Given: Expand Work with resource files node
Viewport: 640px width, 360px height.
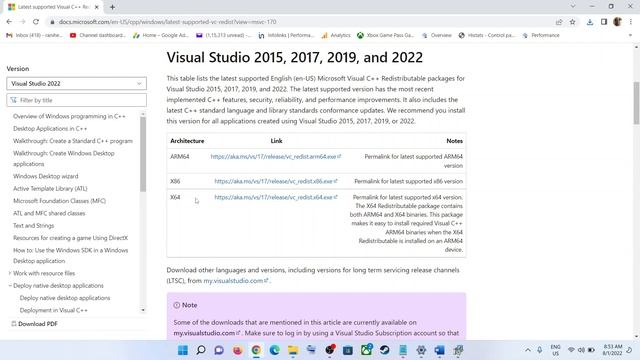Looking at the screenshot, I should coord(10,273).
